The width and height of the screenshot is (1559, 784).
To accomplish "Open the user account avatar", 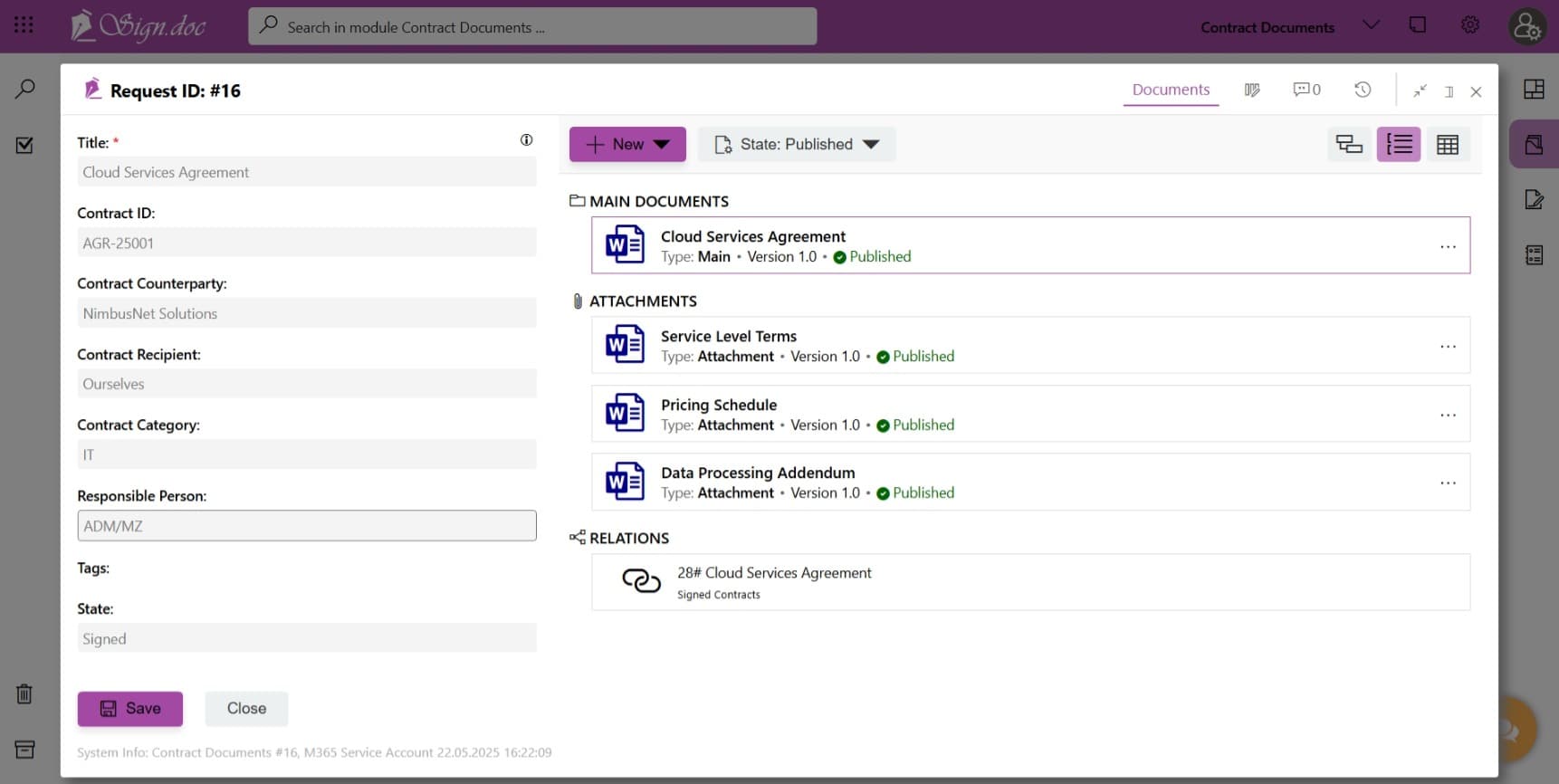I will coord(1526,26).
